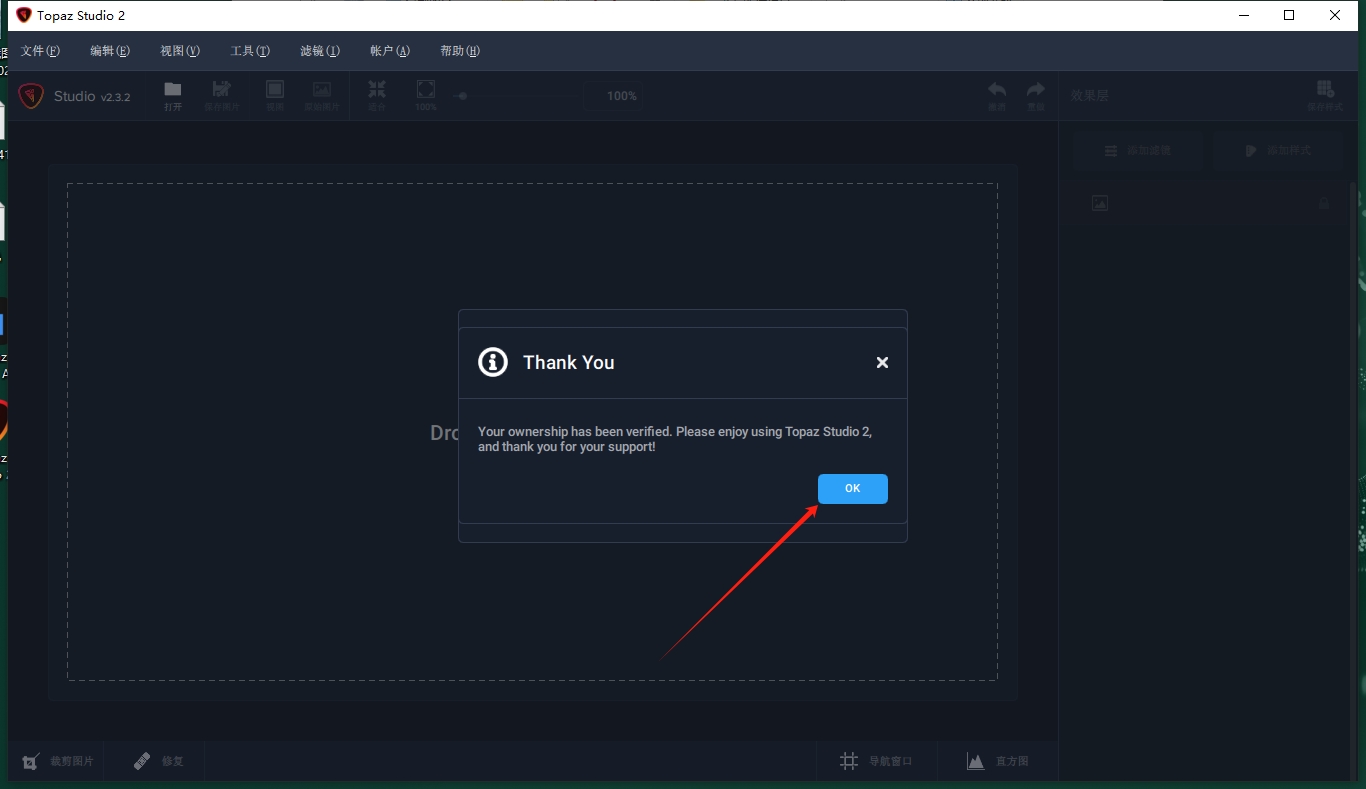Open the 视图 menu
Viewport: 1366px width, 789px height.
coord(180,51)
